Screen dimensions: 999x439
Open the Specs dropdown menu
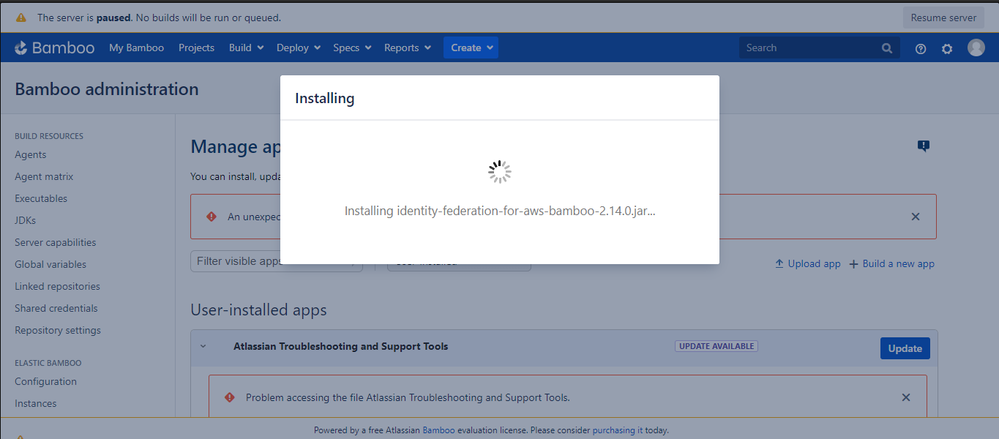(x=352, y=48)
